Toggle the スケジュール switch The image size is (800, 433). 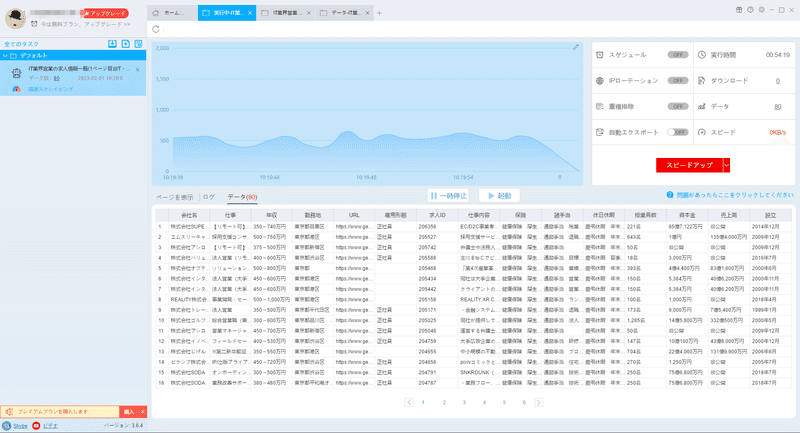click(x=678, y=55)
